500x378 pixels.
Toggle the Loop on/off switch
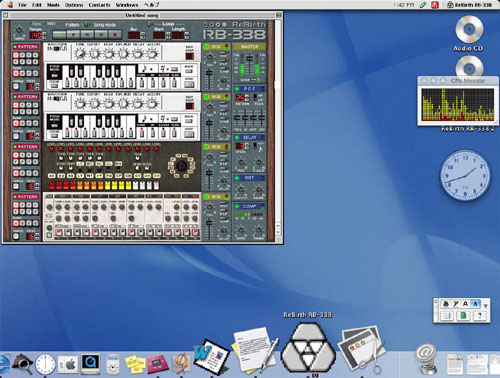(150, 24)
